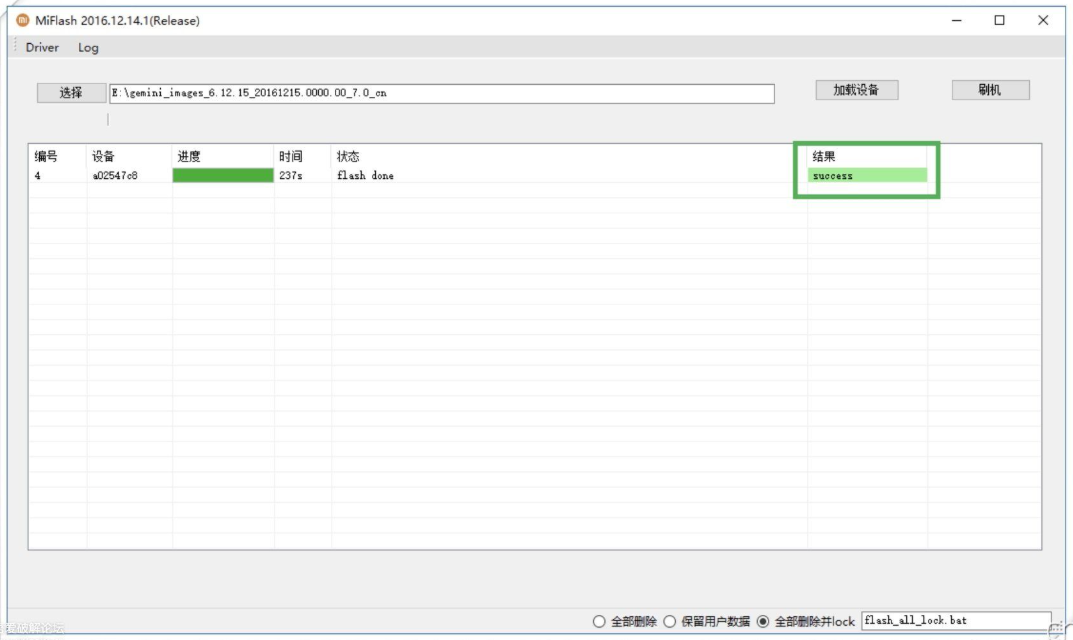Click the 选择 button to choose folder
Image resolution: width=1073 pixels, height=640 pixels.
pyautogui.click(x=71, y=92)
